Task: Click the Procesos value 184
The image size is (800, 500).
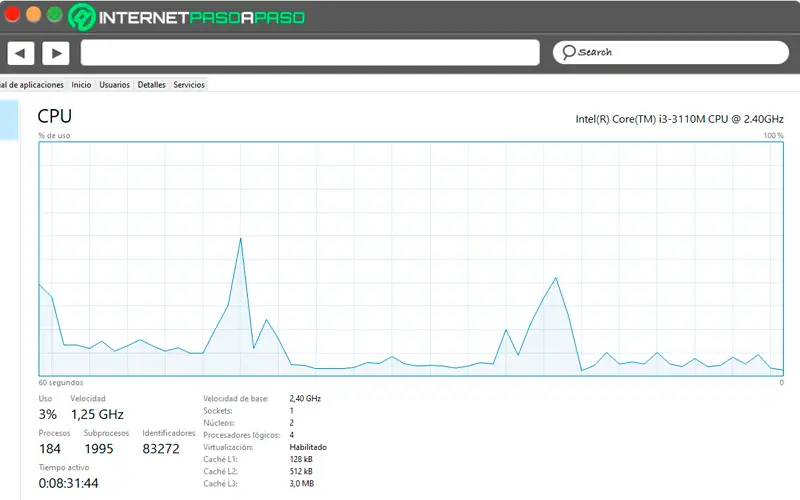Action: point(49,449)
